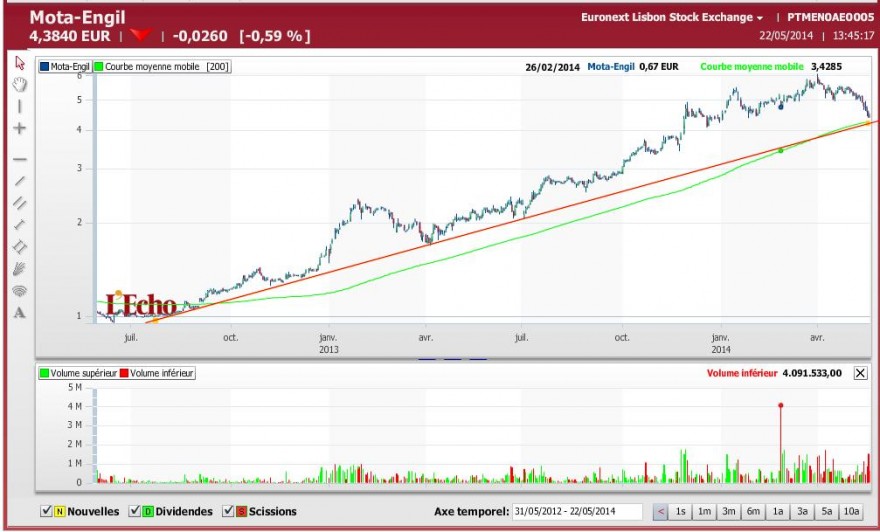Click the Volume inférieur legend label
Viewport: 880px width, 532px height.
161,373
